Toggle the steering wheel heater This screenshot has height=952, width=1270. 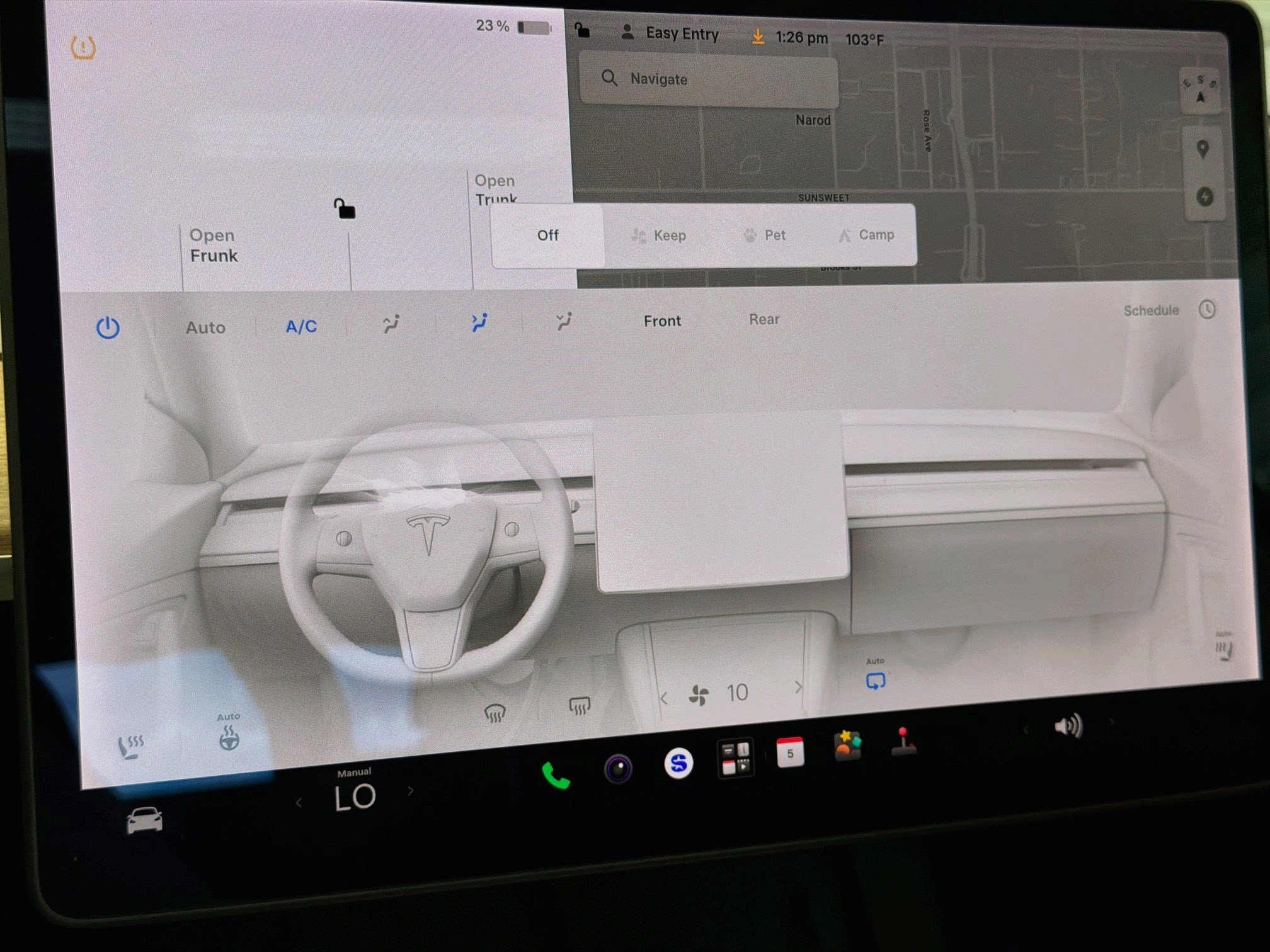point(229,737)
